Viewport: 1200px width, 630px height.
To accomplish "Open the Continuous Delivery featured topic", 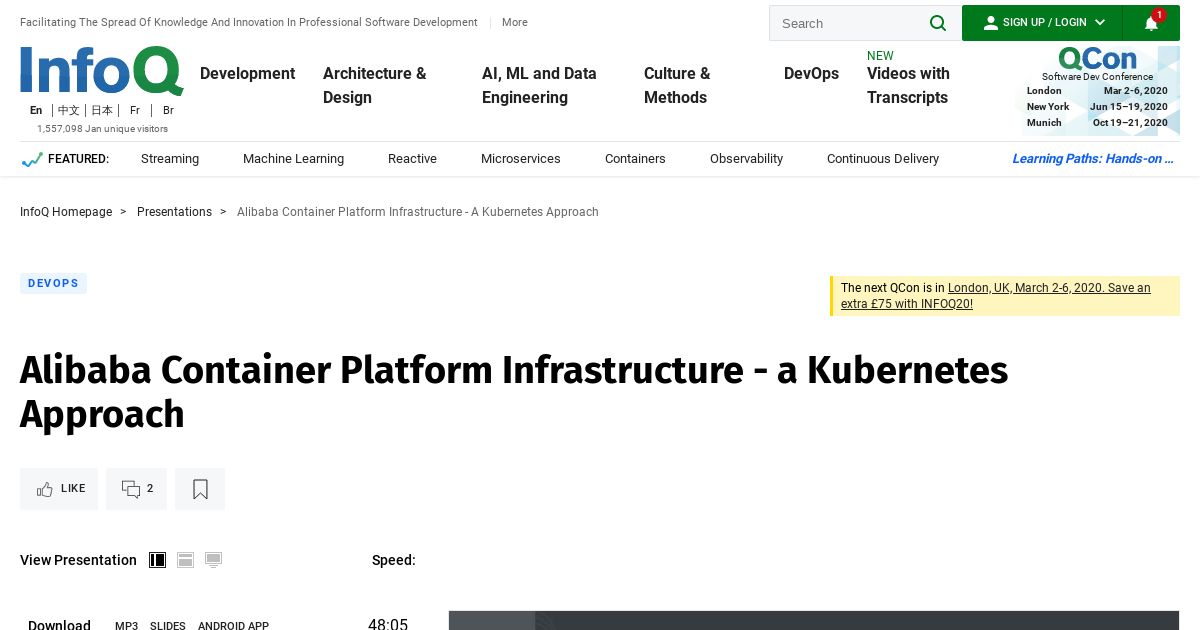I will click(x=883, y=159).
